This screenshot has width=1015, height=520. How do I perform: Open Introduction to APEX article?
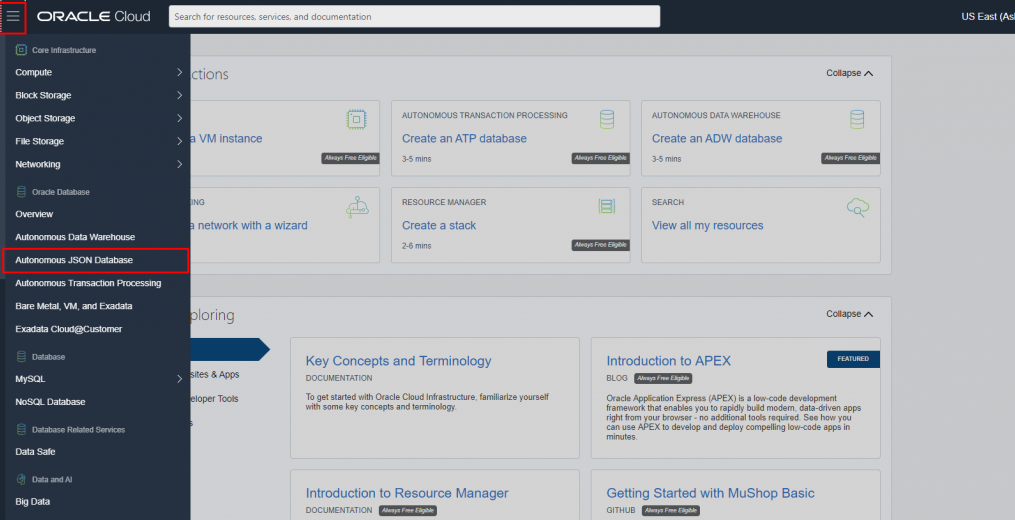coord(668,361)
